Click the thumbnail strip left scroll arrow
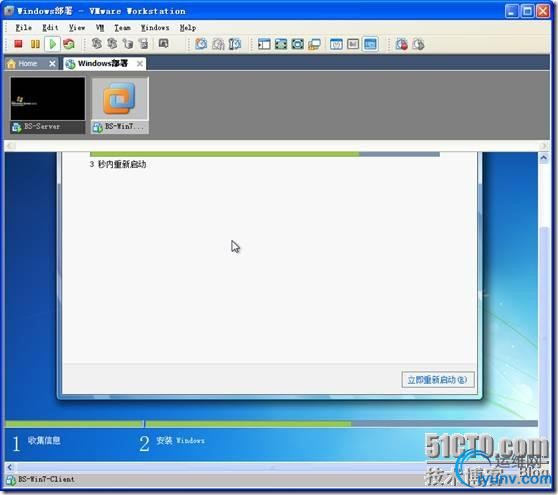 [x=11, y=146]
